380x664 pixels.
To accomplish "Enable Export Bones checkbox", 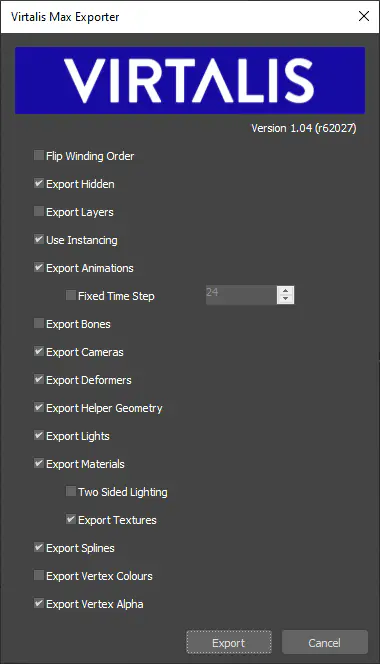I will 39,324.
